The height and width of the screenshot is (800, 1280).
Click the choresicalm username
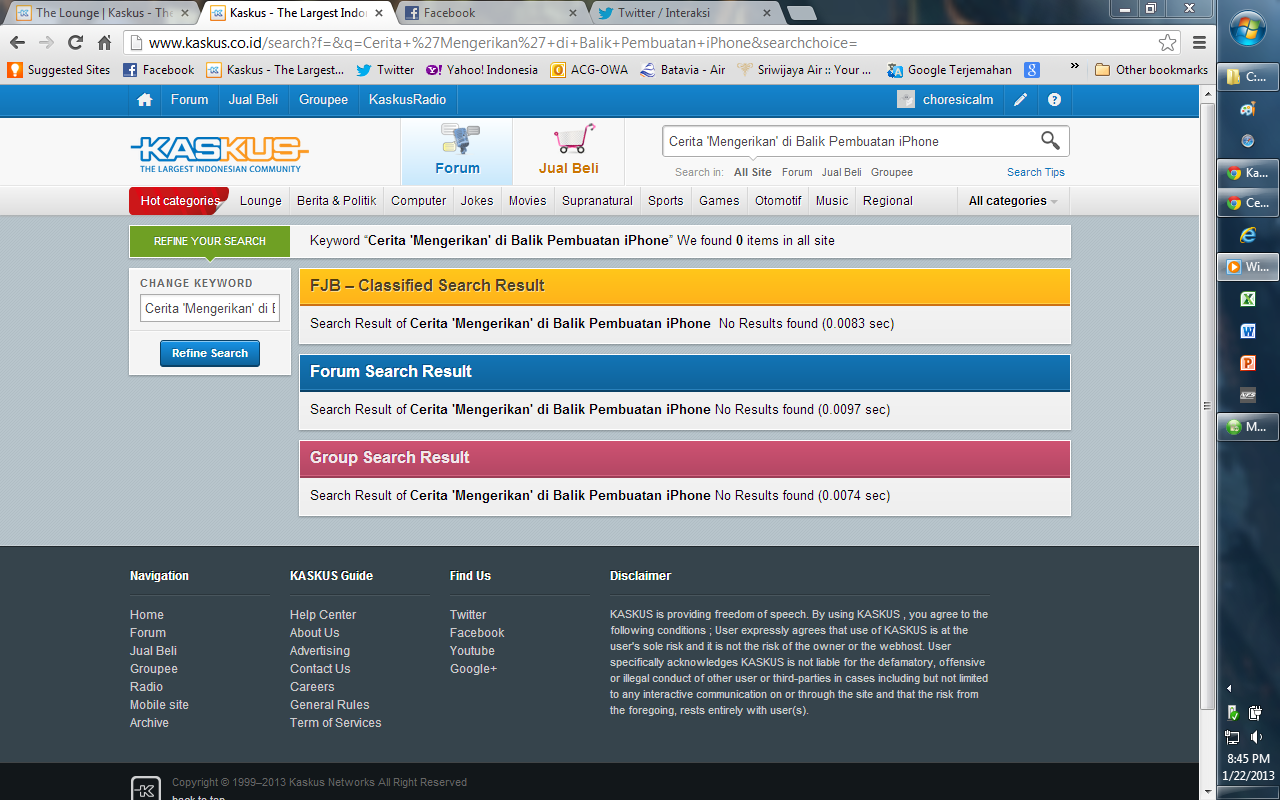[958, 99]
